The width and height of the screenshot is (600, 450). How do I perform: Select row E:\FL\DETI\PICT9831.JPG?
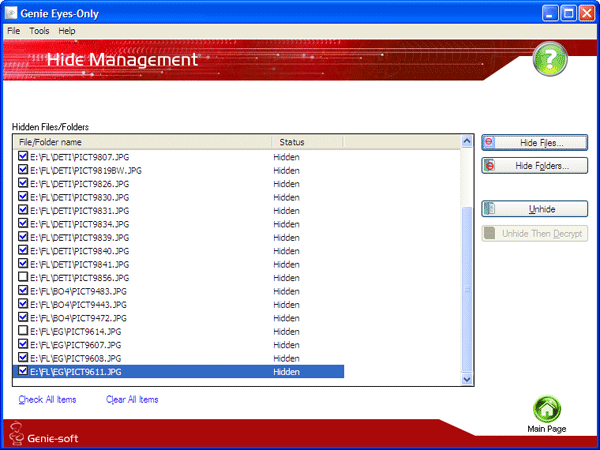tap(178, 210)
